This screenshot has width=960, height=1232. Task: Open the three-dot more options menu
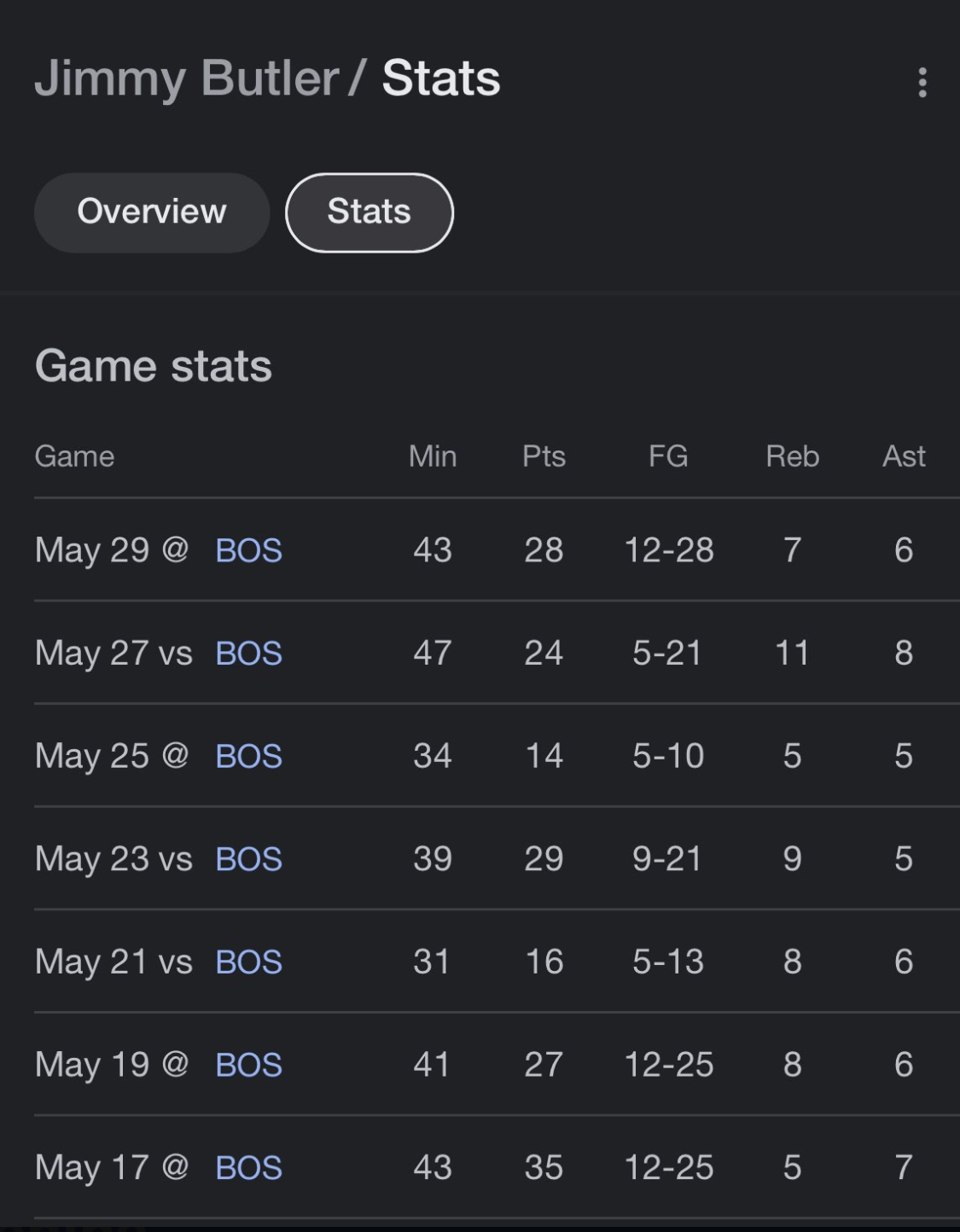click(x=922, y=83)
